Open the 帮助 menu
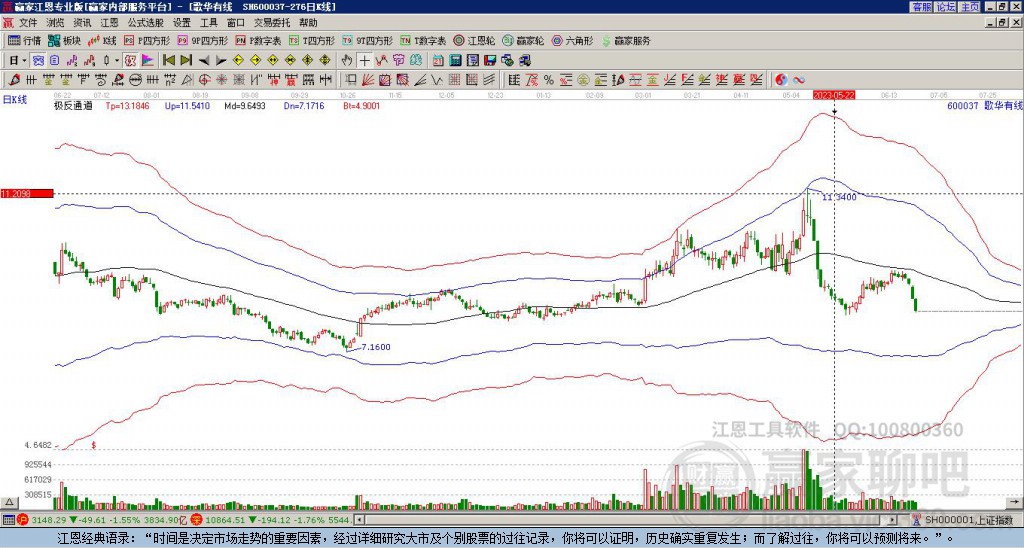The height and width of the screenshot is (548, 1024). tap(308, 23)
